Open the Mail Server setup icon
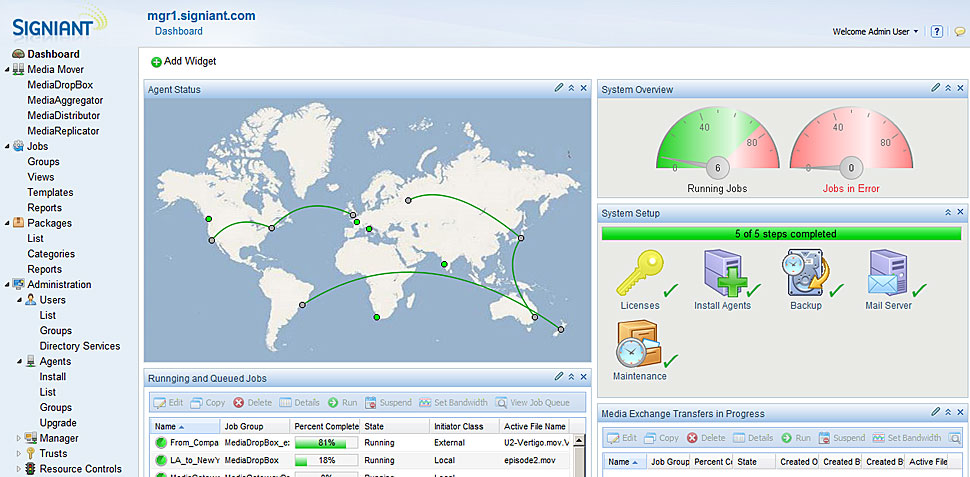The image size is (970, 477). [887, 272]
